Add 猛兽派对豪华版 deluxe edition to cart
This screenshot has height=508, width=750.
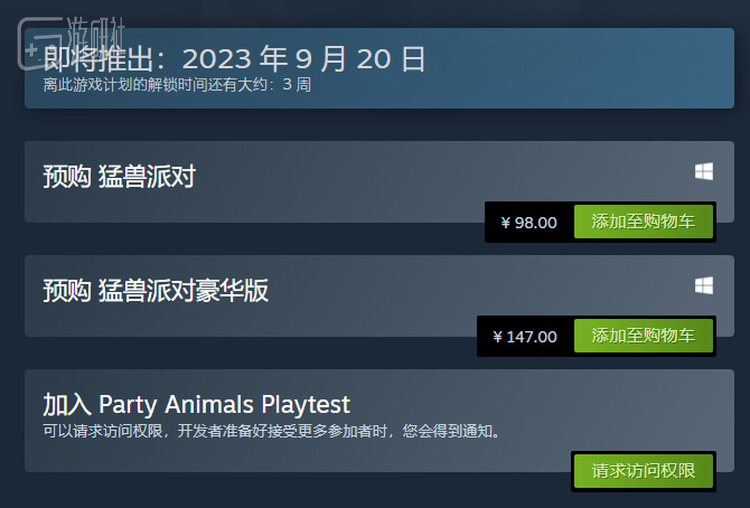[x=643, y=335]
